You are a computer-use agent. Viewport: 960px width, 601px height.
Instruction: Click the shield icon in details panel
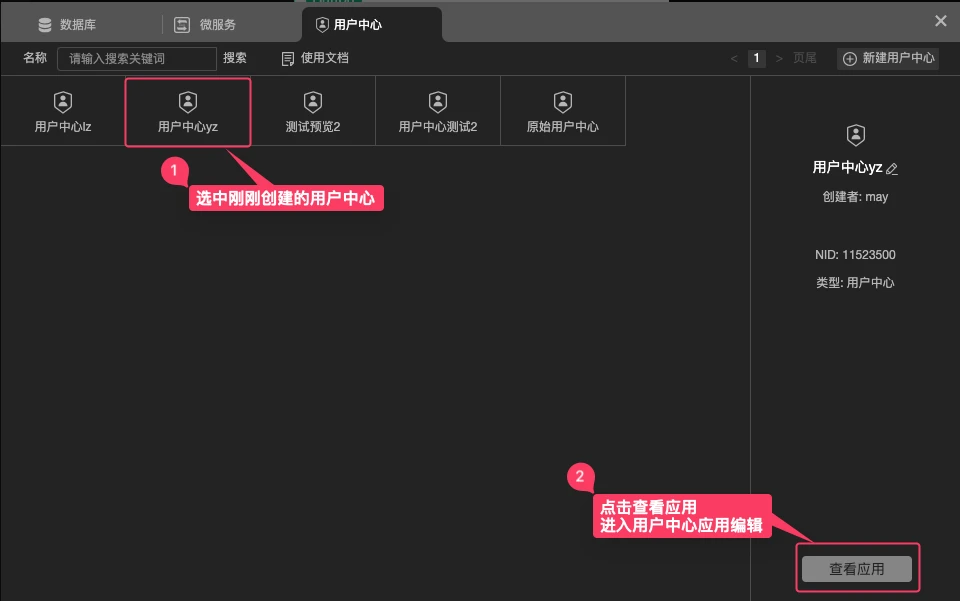click(x=855, y=135)
